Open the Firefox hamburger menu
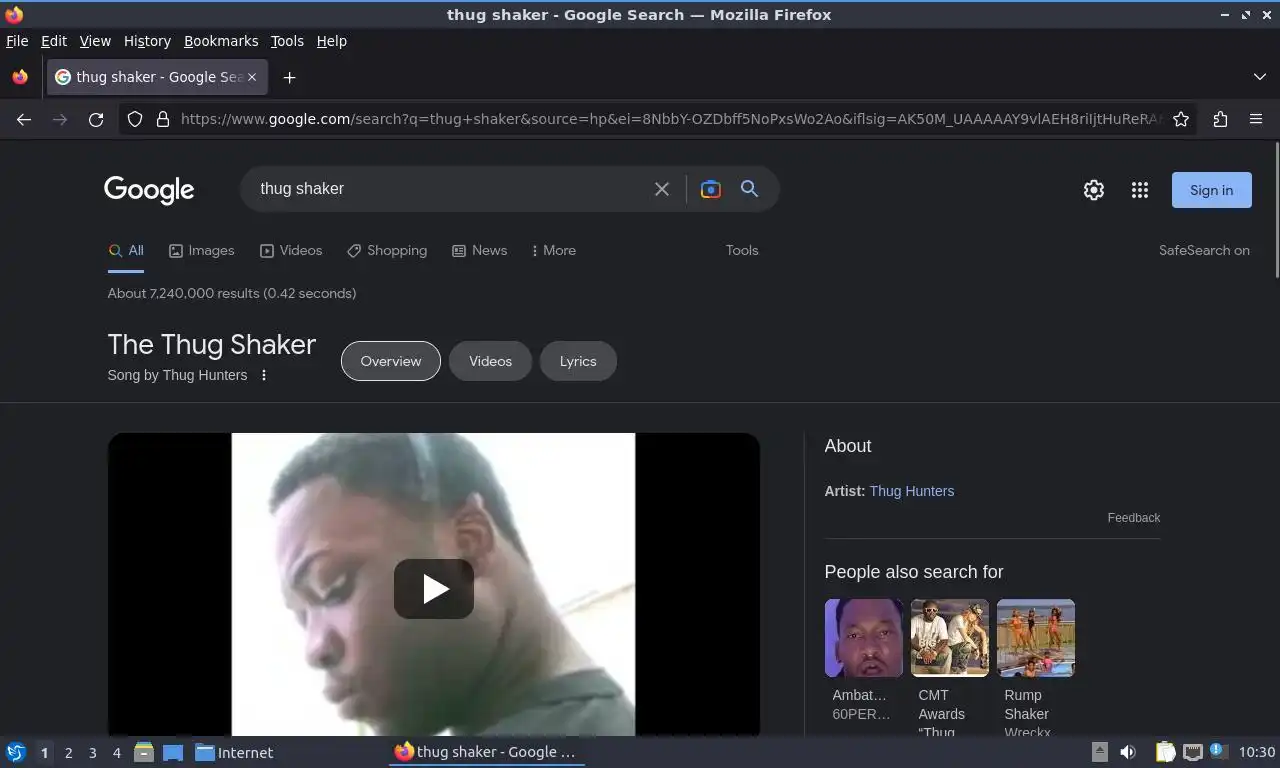The height and width of the screenshot is (768, 1280). (1256, 119)
